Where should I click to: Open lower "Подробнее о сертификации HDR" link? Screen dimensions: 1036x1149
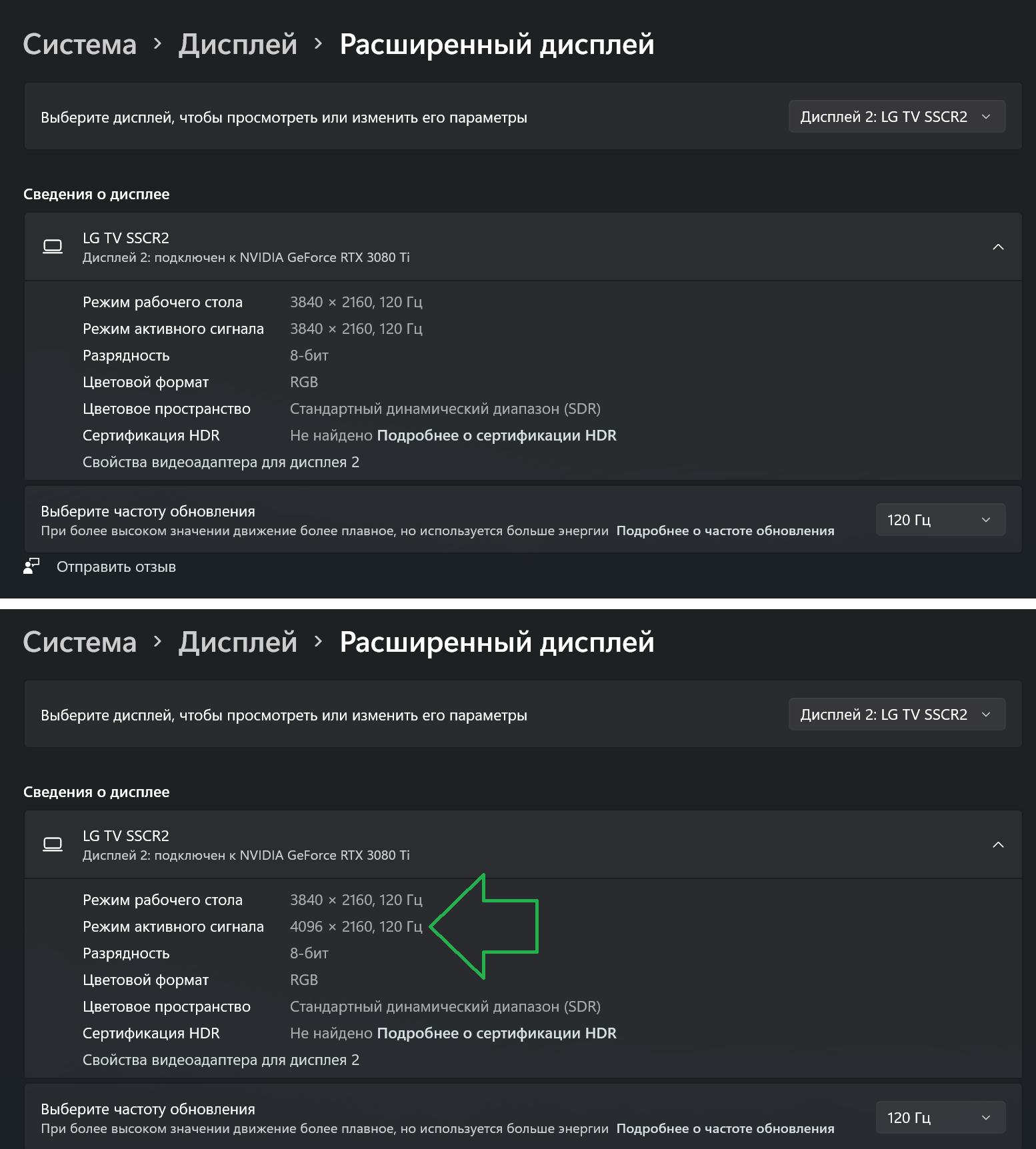pyautogui.click(x=497, y=1033)
